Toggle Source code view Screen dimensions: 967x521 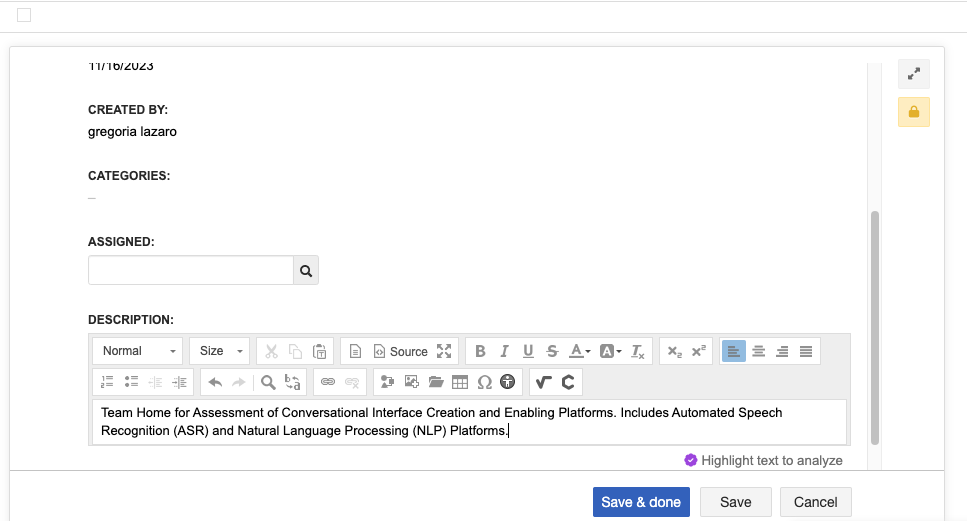click(400, 351)
